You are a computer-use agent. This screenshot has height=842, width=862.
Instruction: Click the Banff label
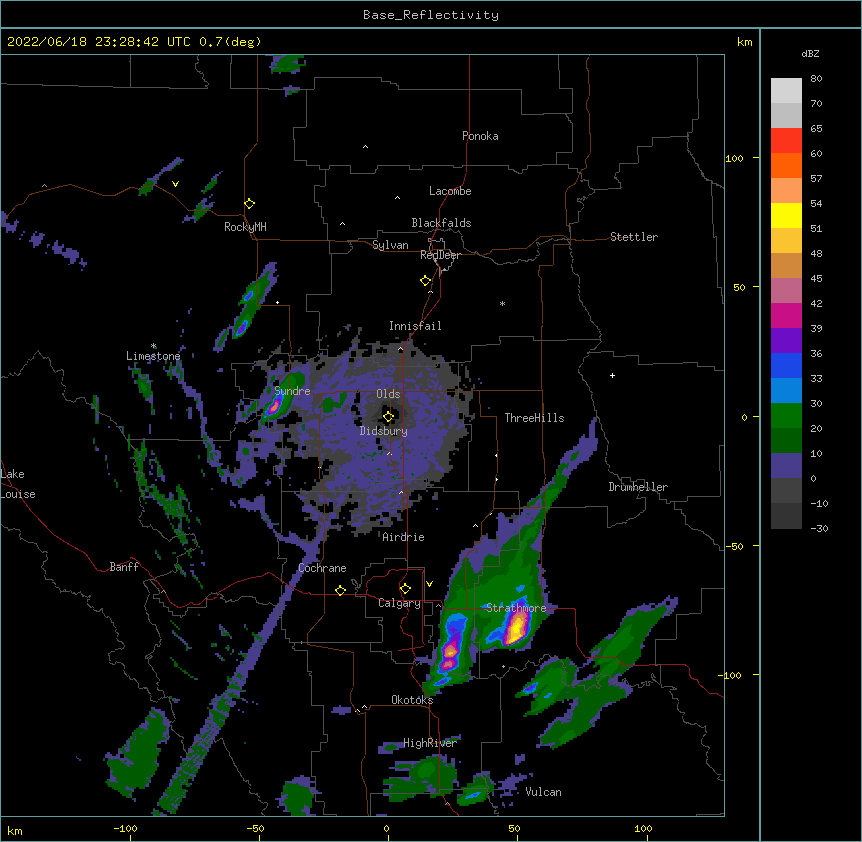click(124, 567)
